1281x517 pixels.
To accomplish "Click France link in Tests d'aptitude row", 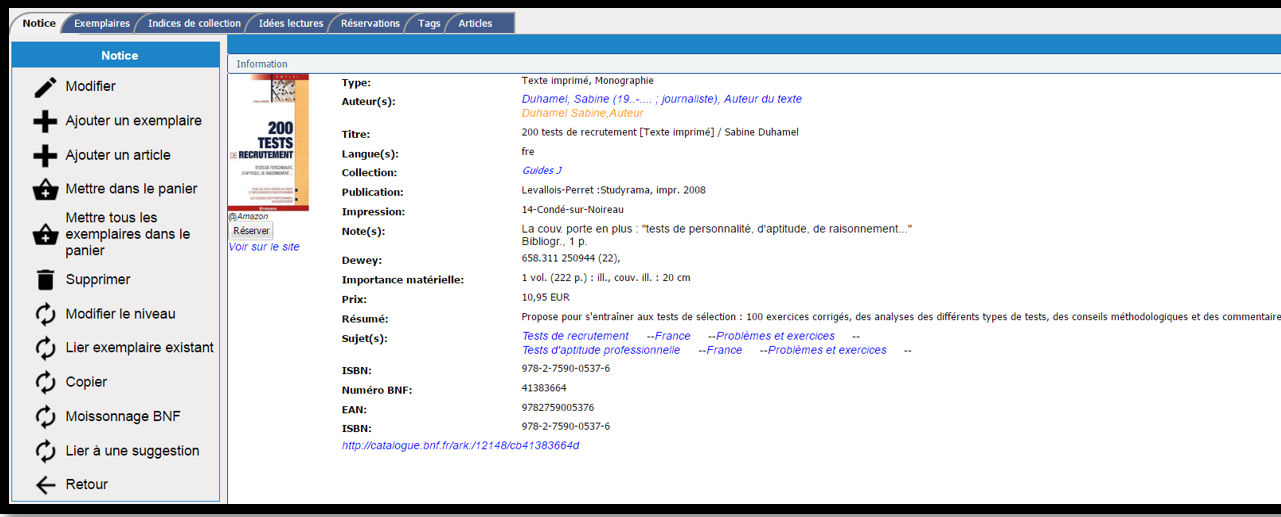I will tap(724, 350).
